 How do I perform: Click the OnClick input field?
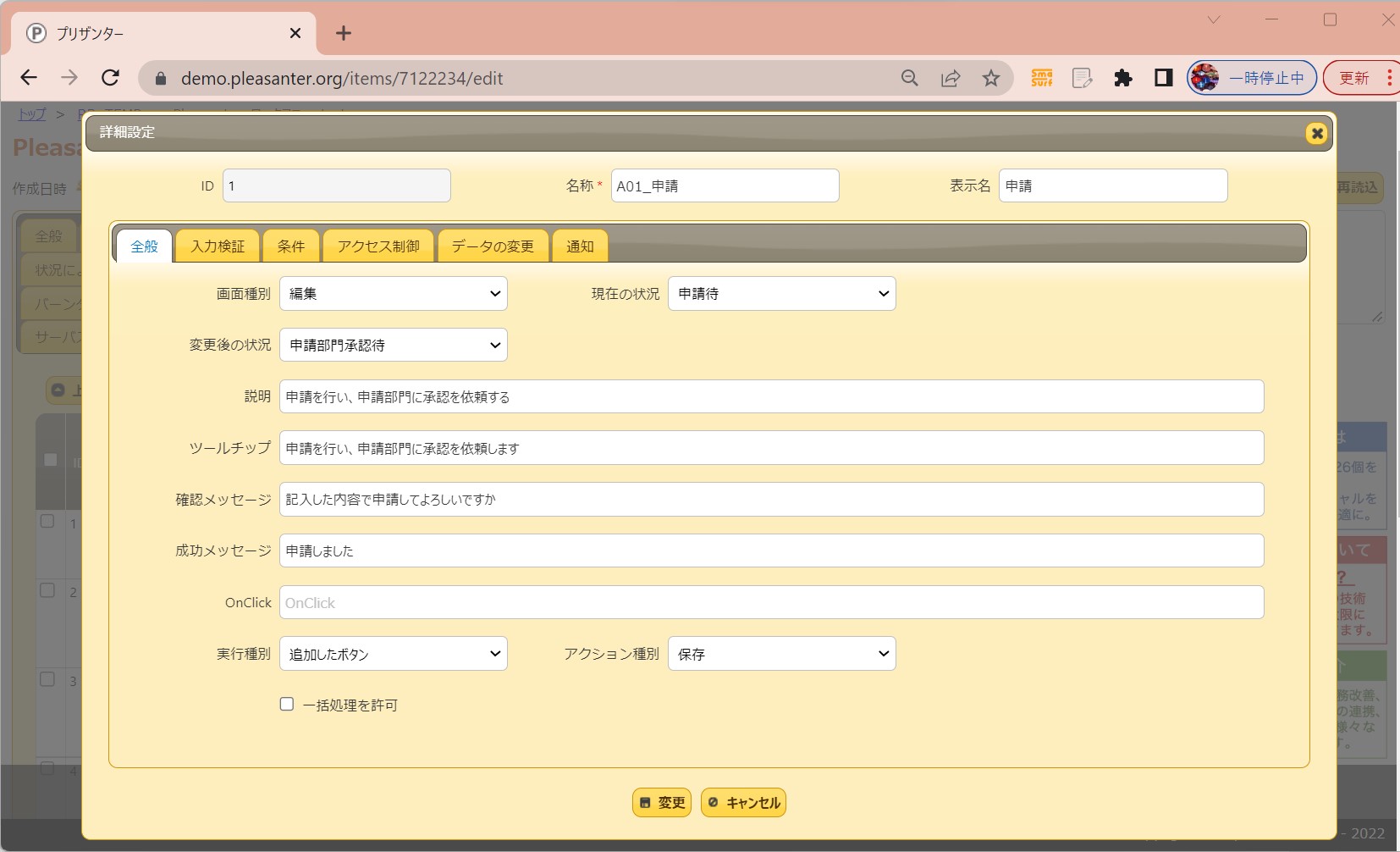pos(772,602)
